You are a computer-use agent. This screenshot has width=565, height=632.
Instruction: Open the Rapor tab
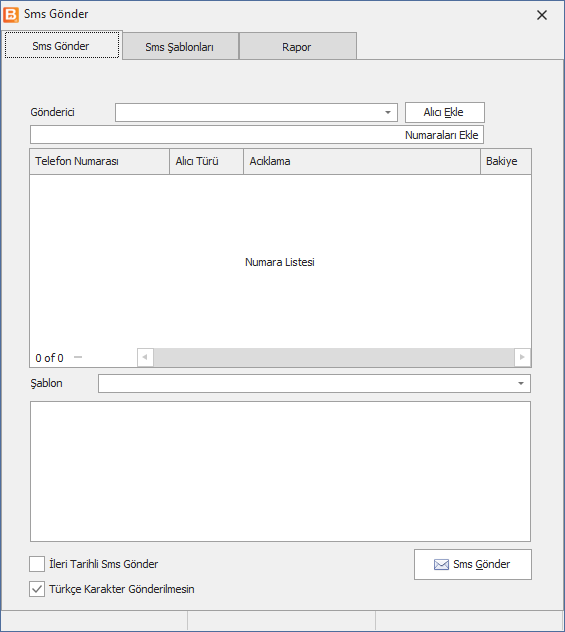point(297,46)
